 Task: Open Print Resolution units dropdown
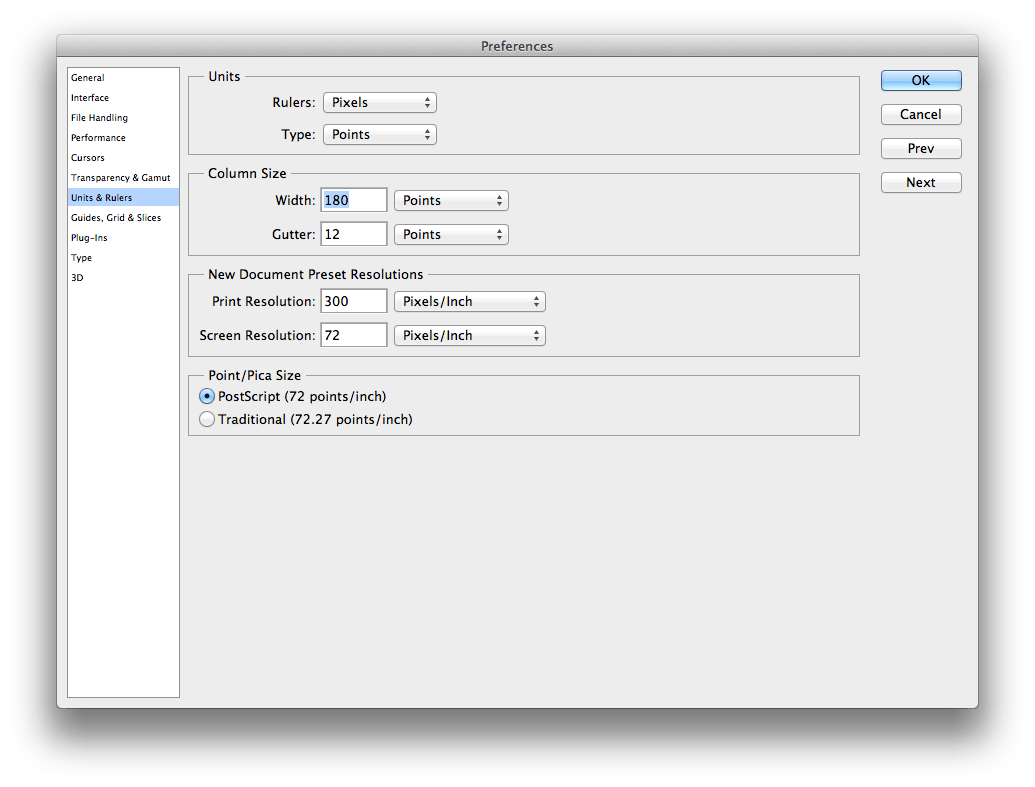pos(469,302)
